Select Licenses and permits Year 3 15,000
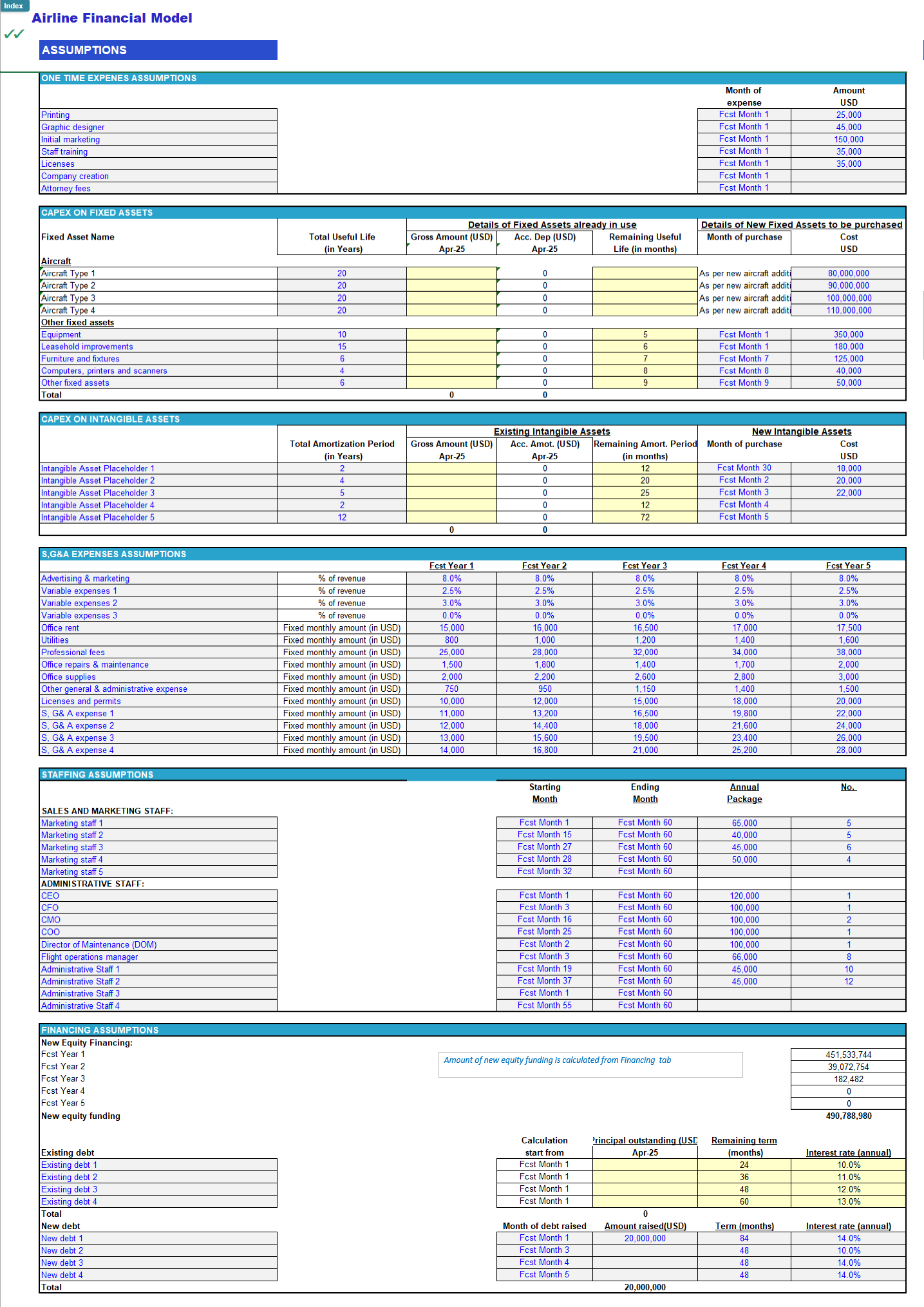The image size is (924, 1307). point(645,701)
